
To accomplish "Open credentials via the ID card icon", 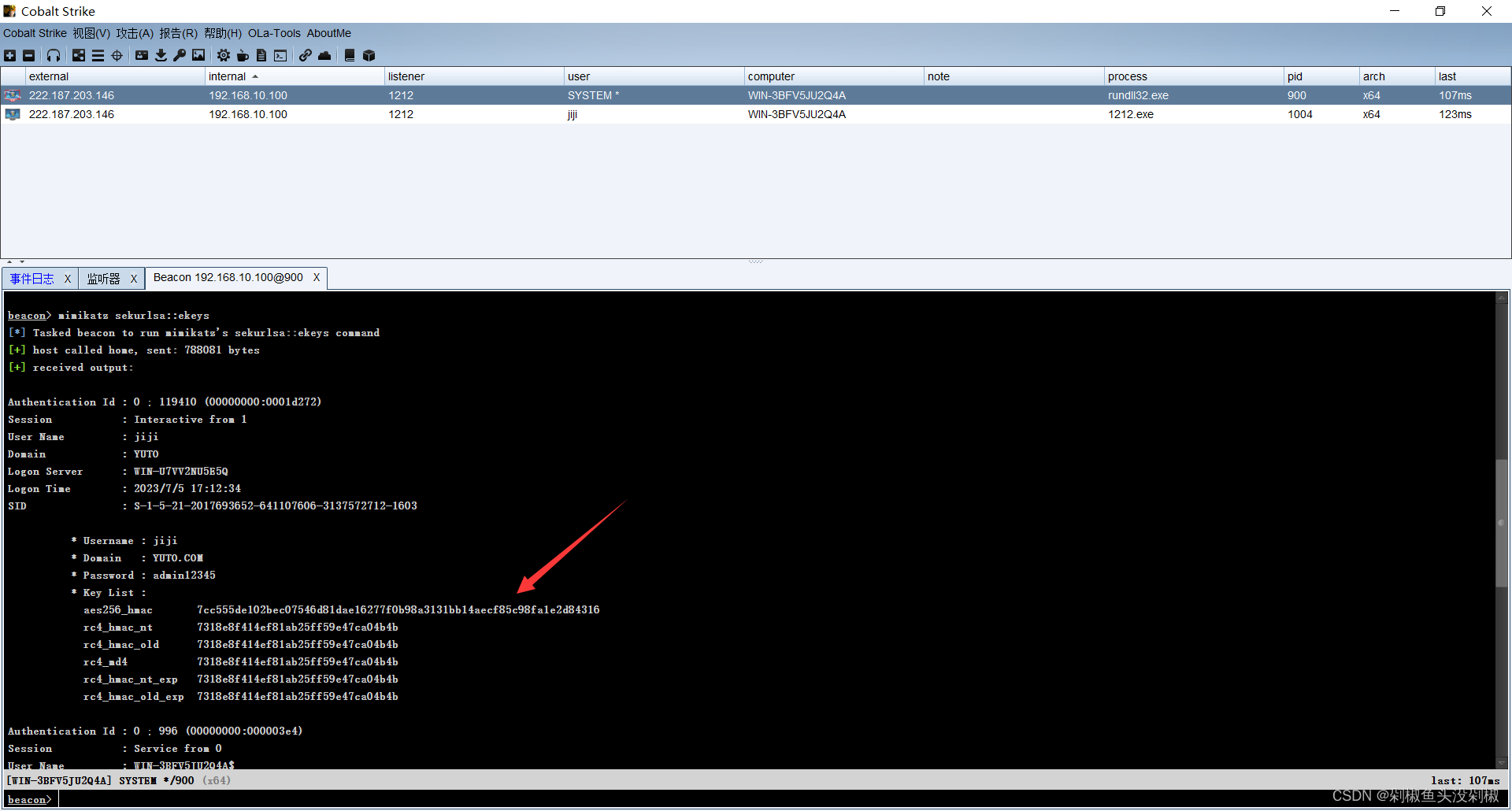I will click(x=142, y=55).
